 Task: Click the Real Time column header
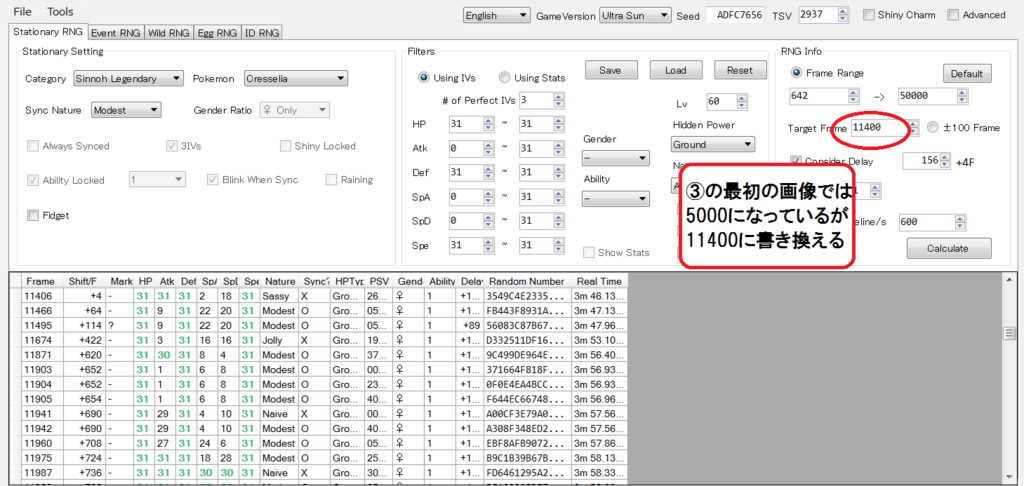click(598, 281)
